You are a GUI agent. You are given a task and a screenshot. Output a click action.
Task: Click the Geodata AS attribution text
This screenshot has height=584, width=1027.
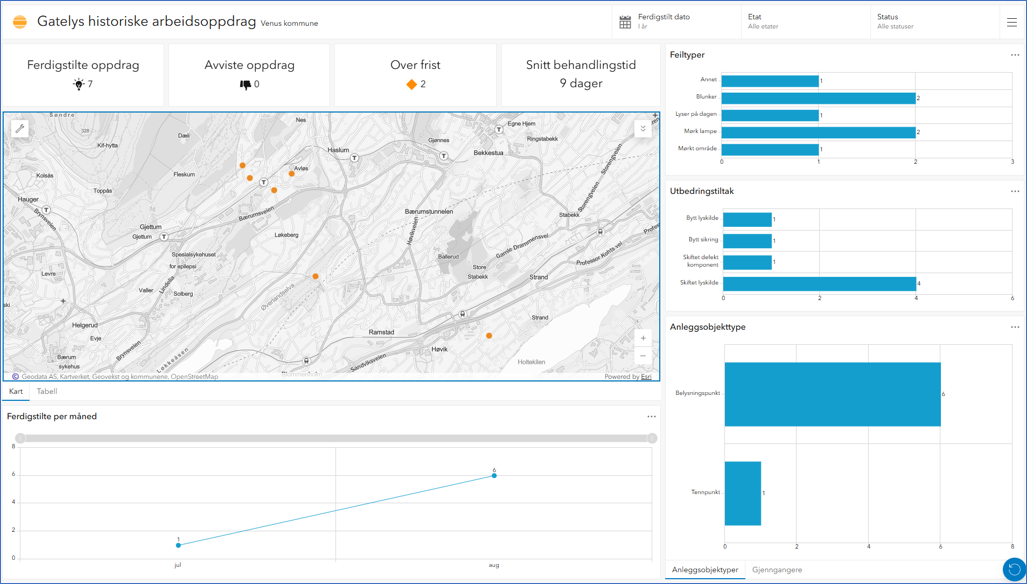click(x=39, y=376)
